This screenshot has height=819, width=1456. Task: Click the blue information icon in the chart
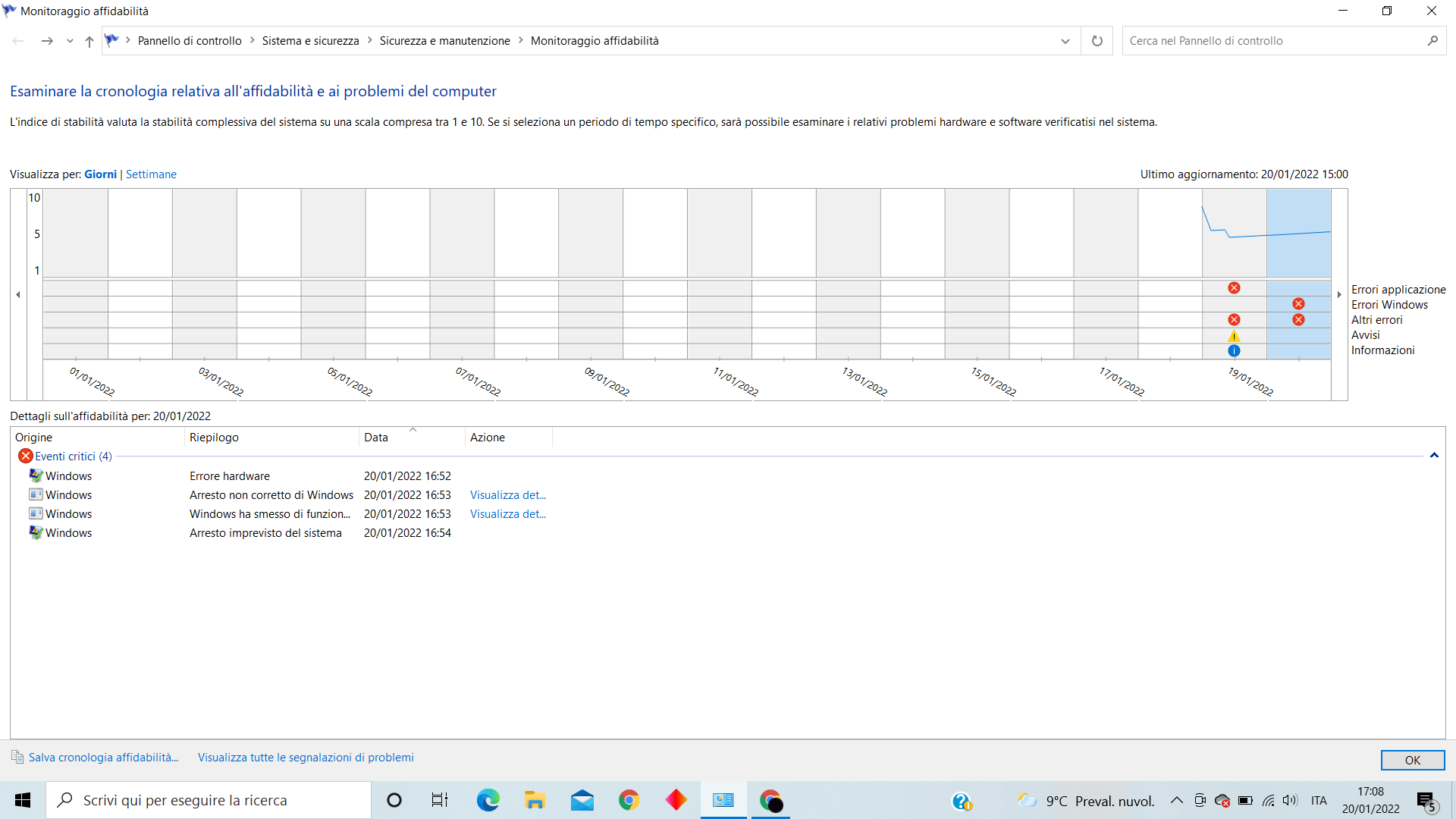(x=1234, y=350)
